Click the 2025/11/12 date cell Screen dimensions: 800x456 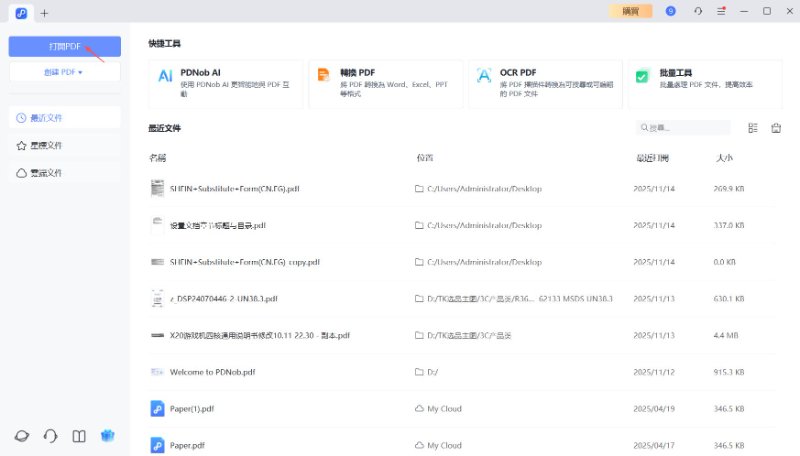pyautogui.click(x=654, y=372)
